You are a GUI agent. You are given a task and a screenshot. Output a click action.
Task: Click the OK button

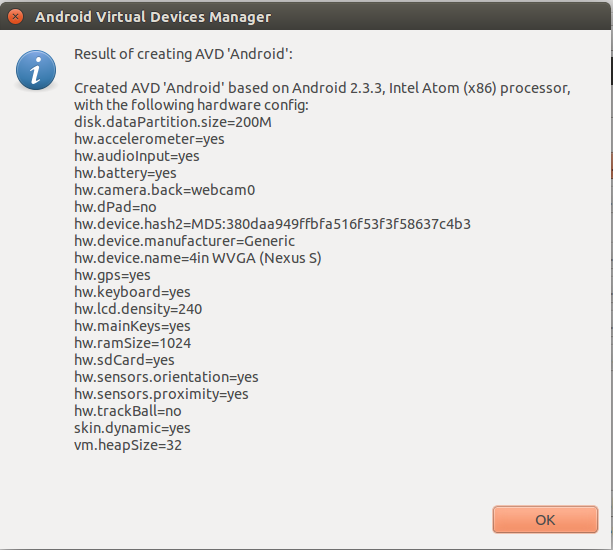click(x=545, y=520)
